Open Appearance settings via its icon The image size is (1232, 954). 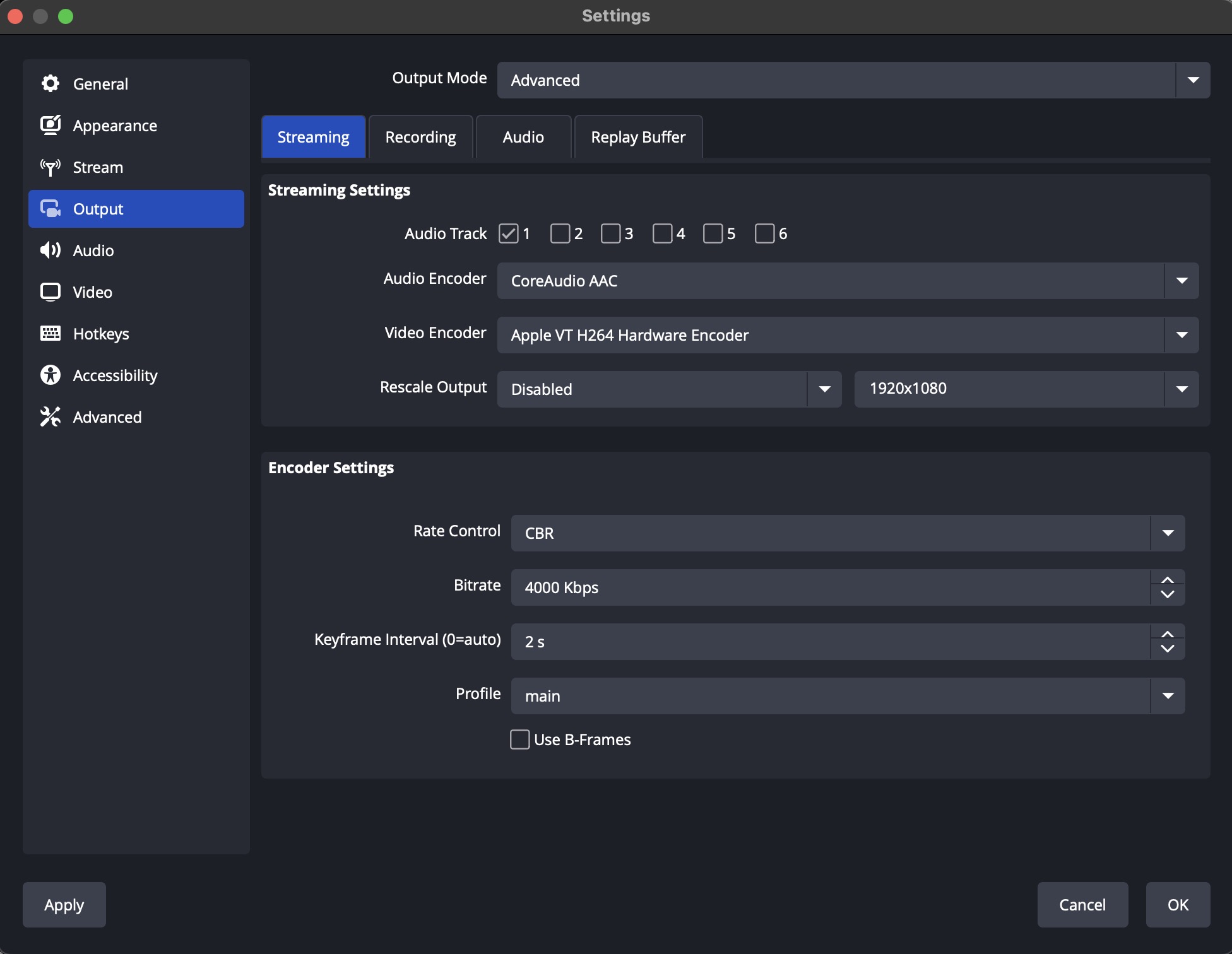[x=50, y=126]
